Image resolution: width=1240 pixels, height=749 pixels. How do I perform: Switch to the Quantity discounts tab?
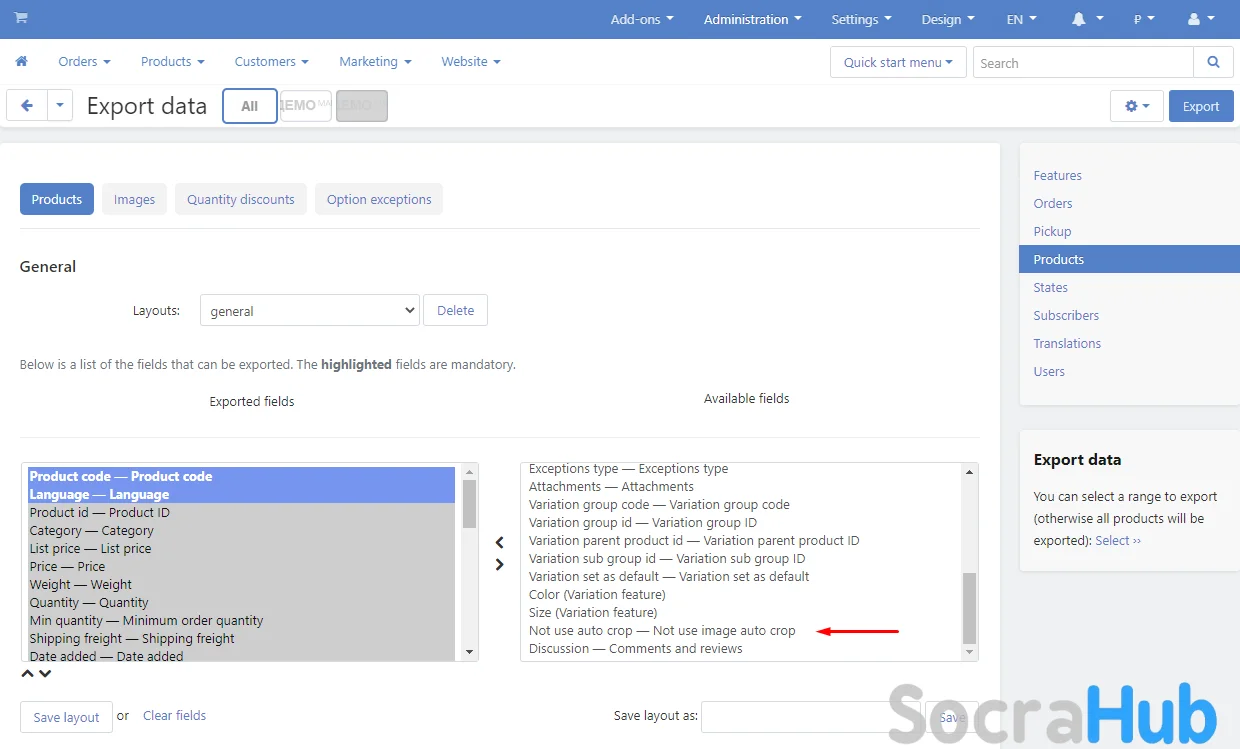pyautogui.click(x=240, y=199)
